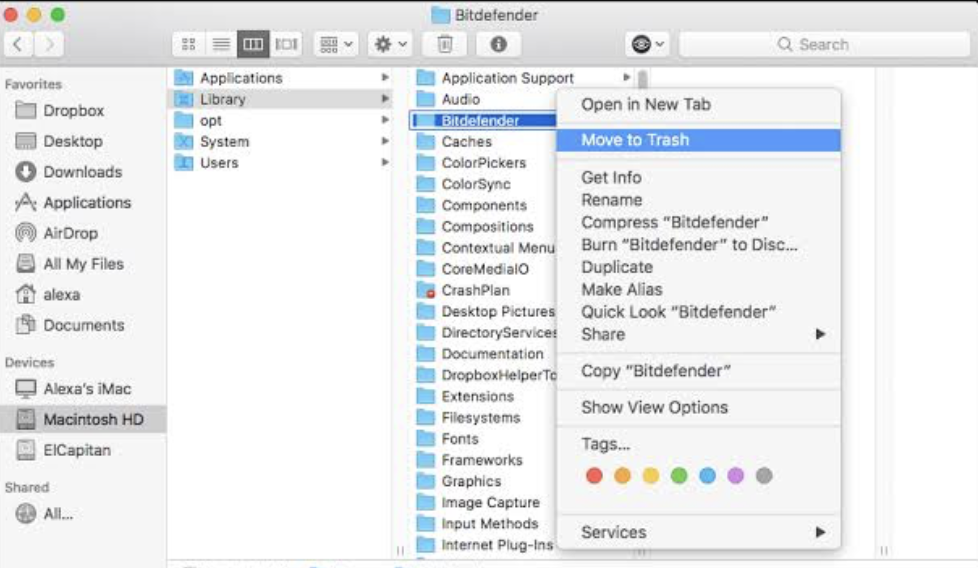Choose Open in New Tab
The width and height of the screenshot is (978, 568).
click(699, 105)
